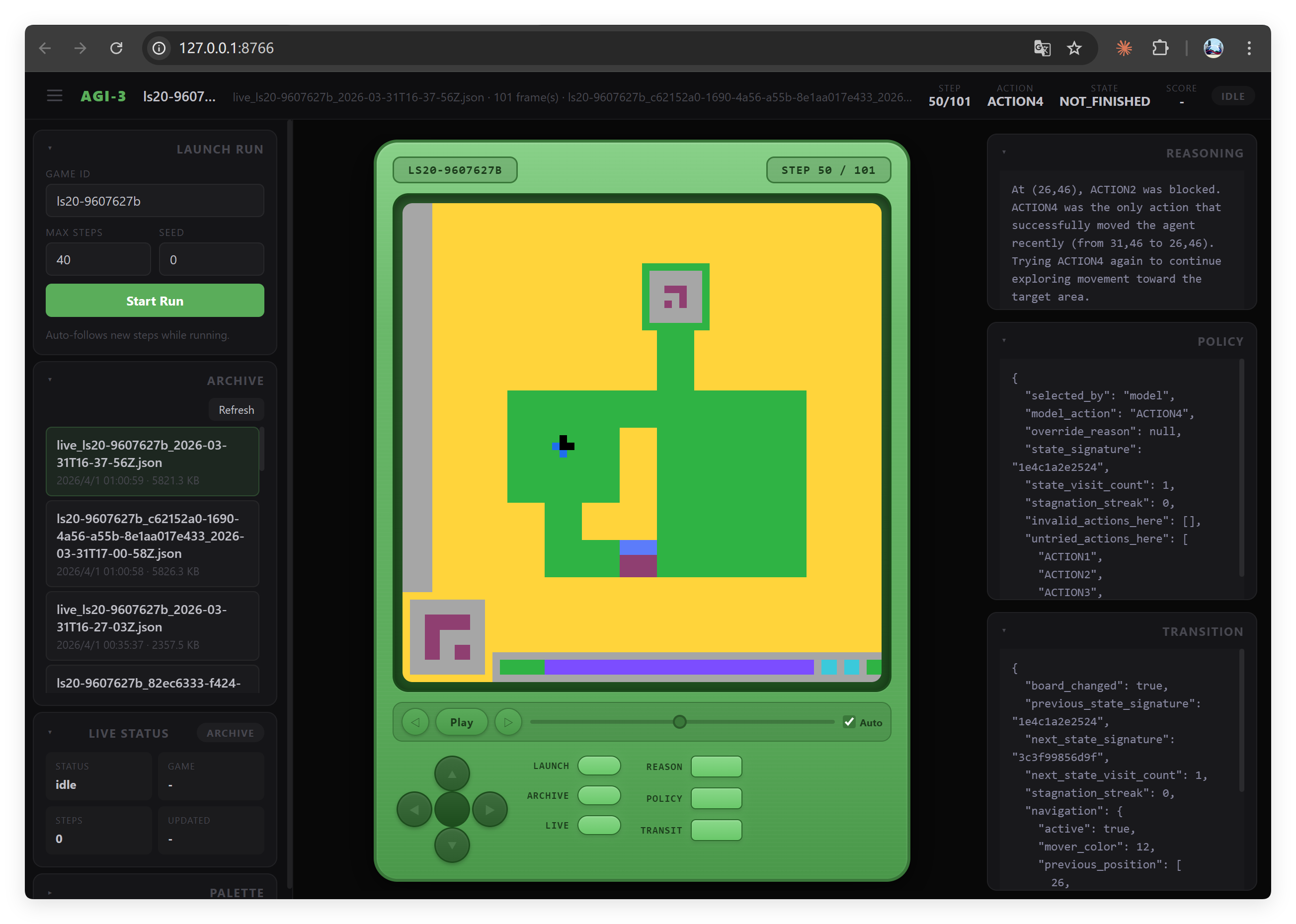
Task: Collapse the Launch Run panel
Action: coord(50,149)
